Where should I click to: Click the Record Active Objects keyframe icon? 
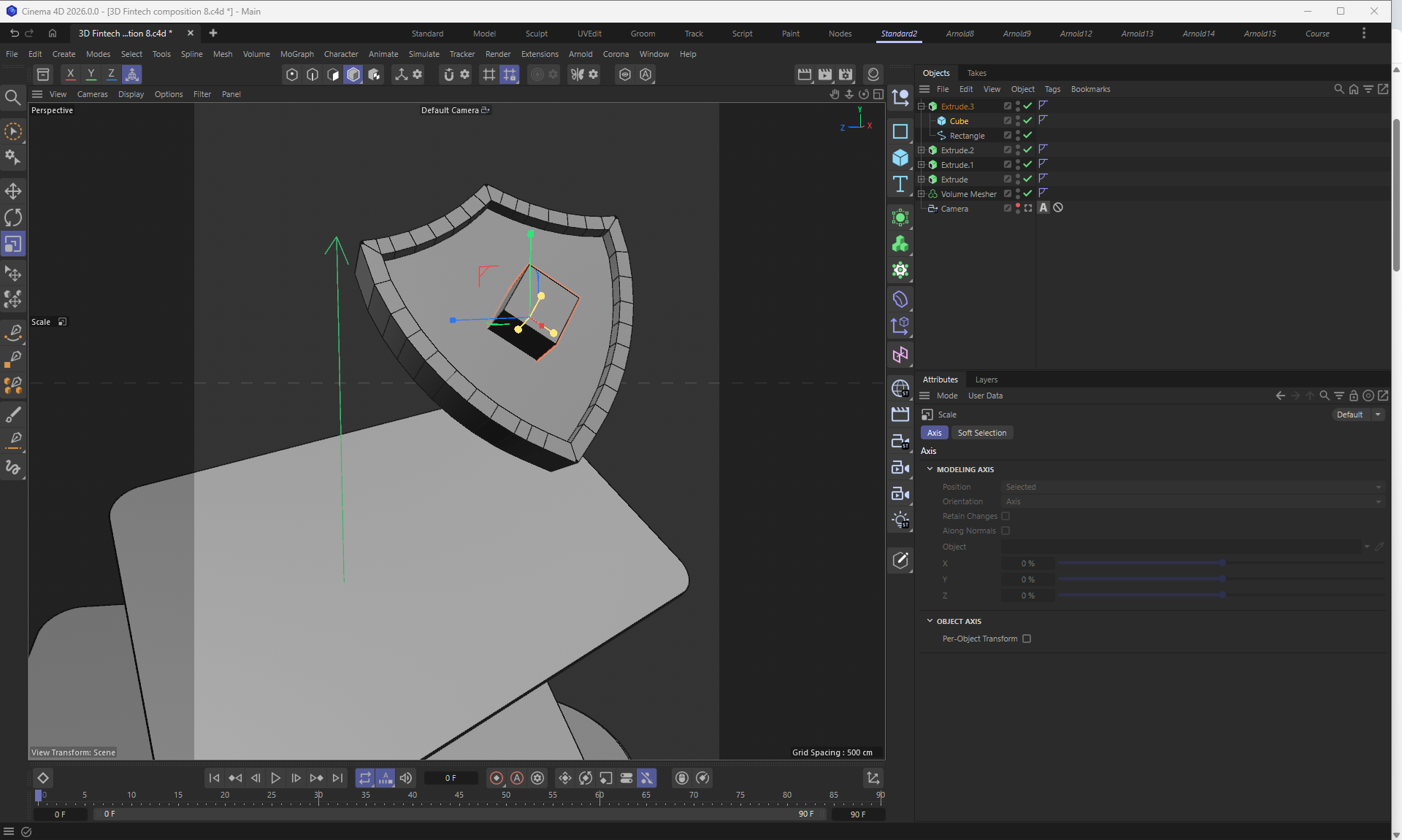tap(497, 778)
